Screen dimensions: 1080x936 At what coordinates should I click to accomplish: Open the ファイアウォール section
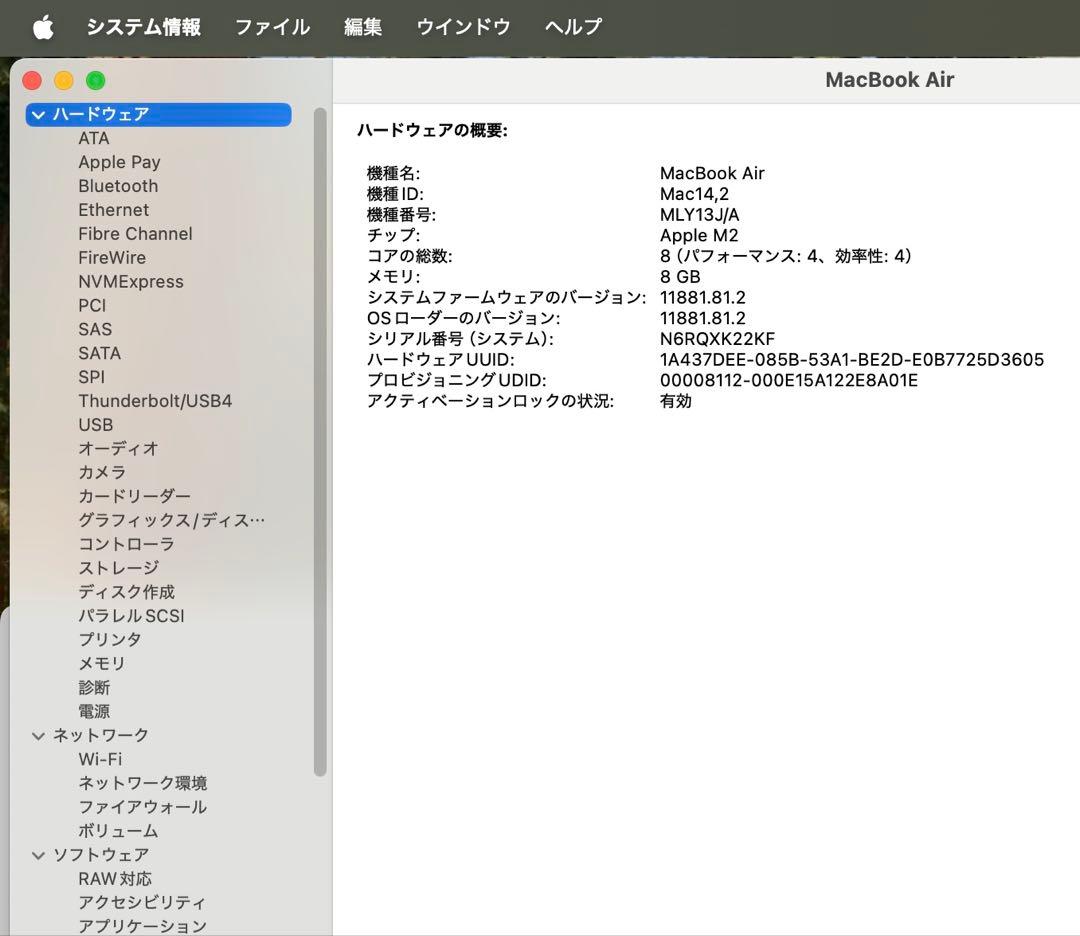pyautogui.click(x=141, y=807)
